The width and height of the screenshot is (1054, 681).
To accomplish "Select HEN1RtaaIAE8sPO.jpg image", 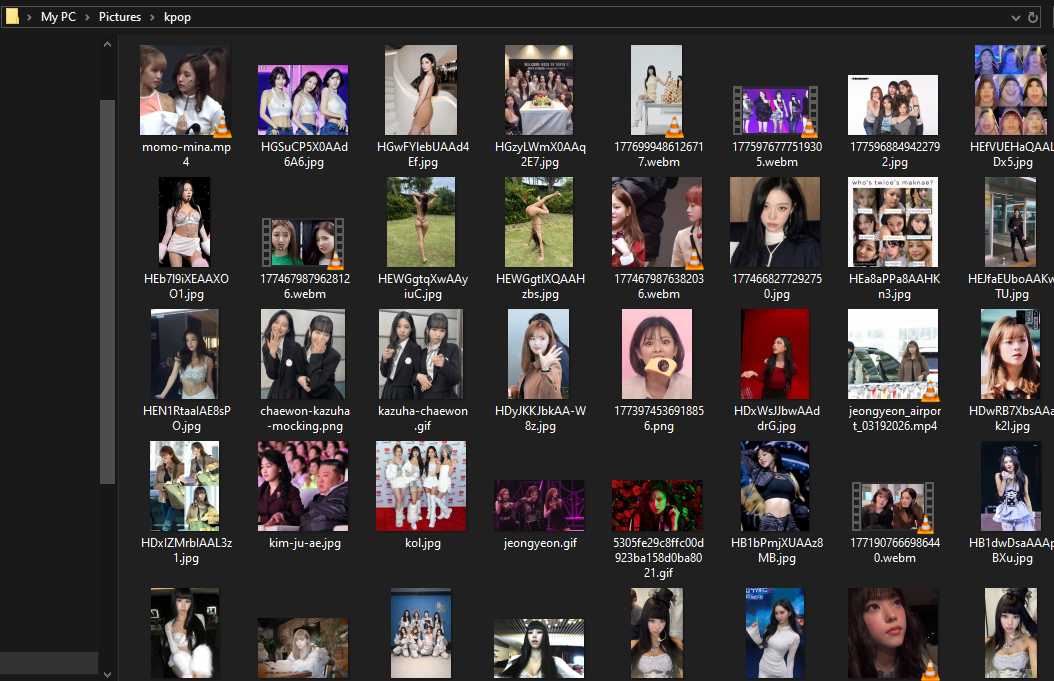I will (x=185, y=354).
